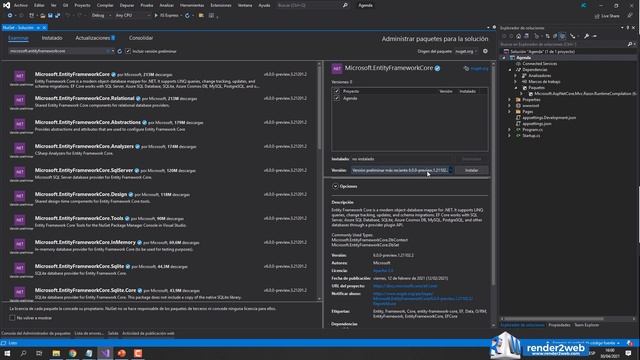Expand the Analizadores tree node
The width and height of the screenshot is (640, 360).
[516, 76]
